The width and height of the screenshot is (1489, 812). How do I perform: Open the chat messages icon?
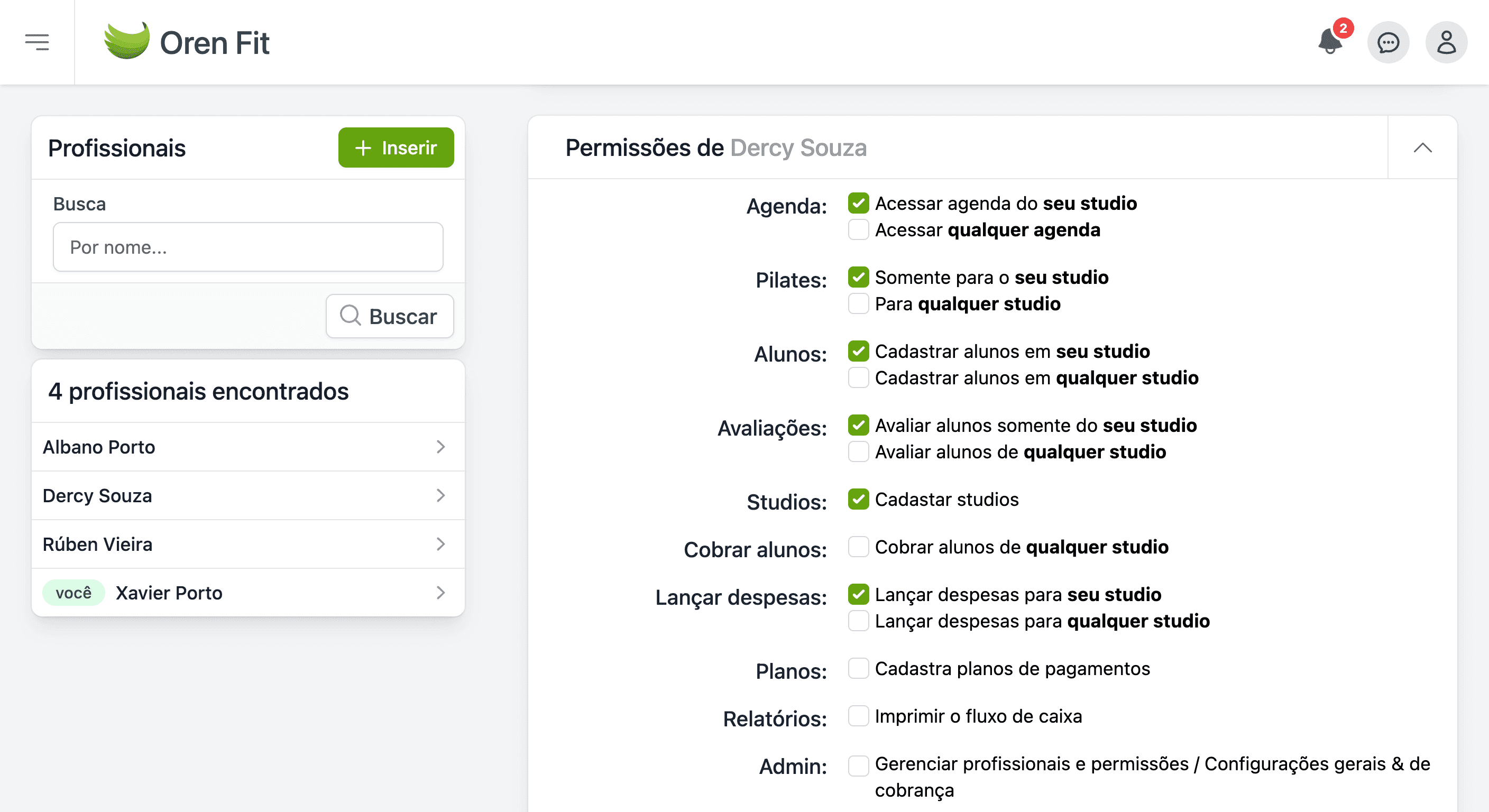point(1388,42)
